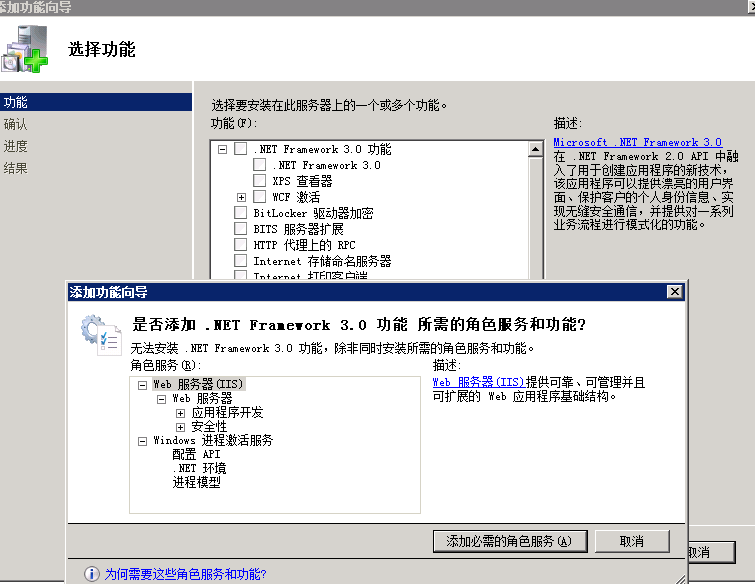The height and width of the screenshot is (584, 755).
Task: Tick the HTTP 代理上的 RPC checkbox
Action: [x=240, y=244]
